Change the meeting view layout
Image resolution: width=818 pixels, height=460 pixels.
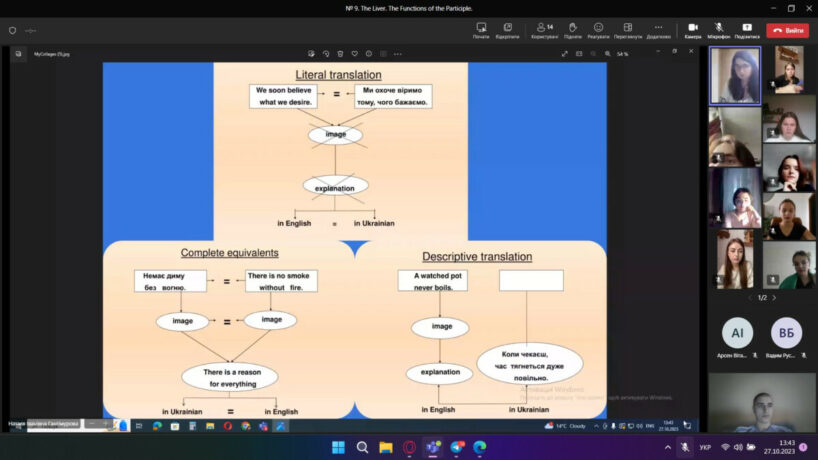627,30
